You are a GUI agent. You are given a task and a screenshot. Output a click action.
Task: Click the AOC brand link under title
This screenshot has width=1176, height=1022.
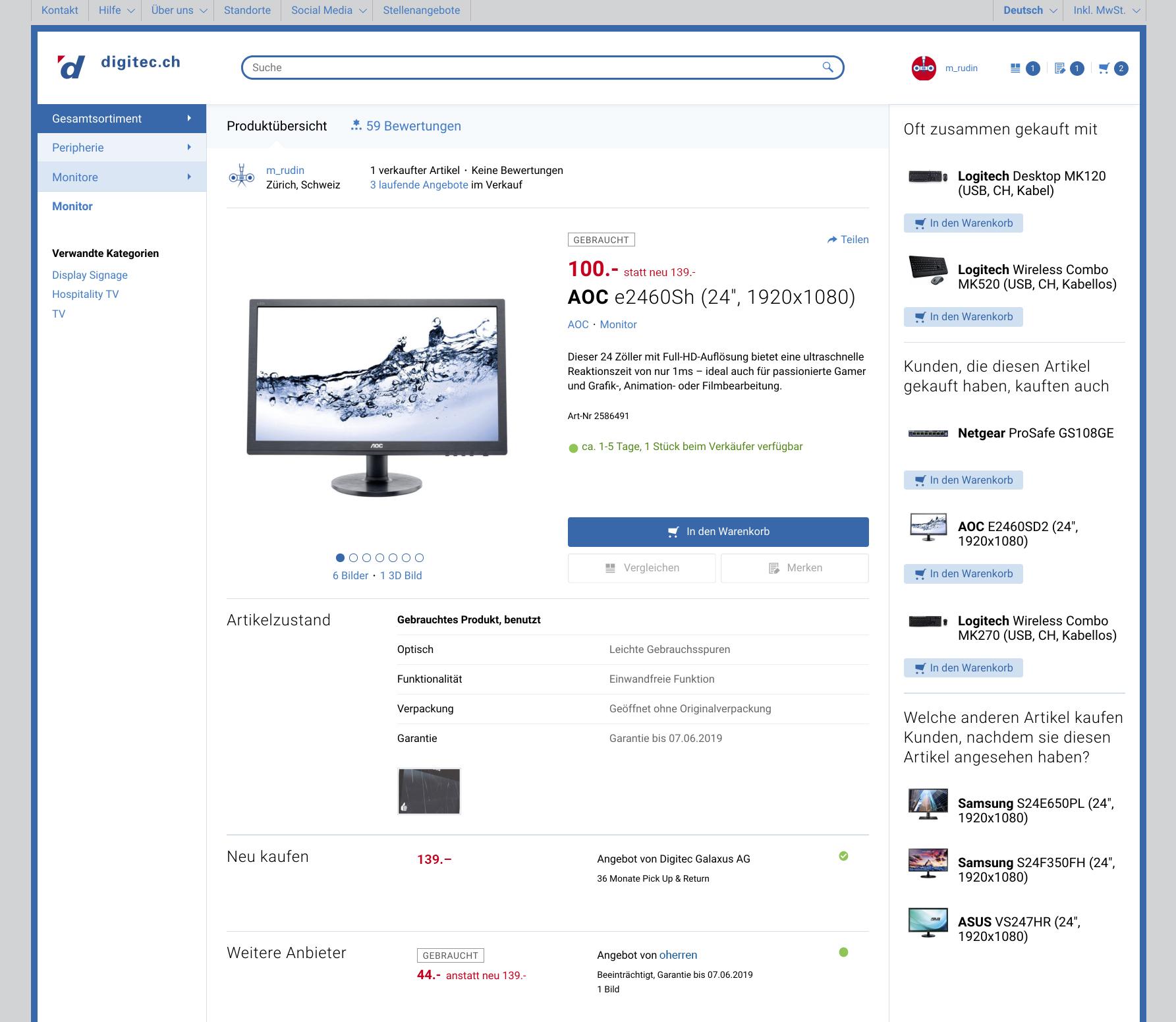point(578,324)
